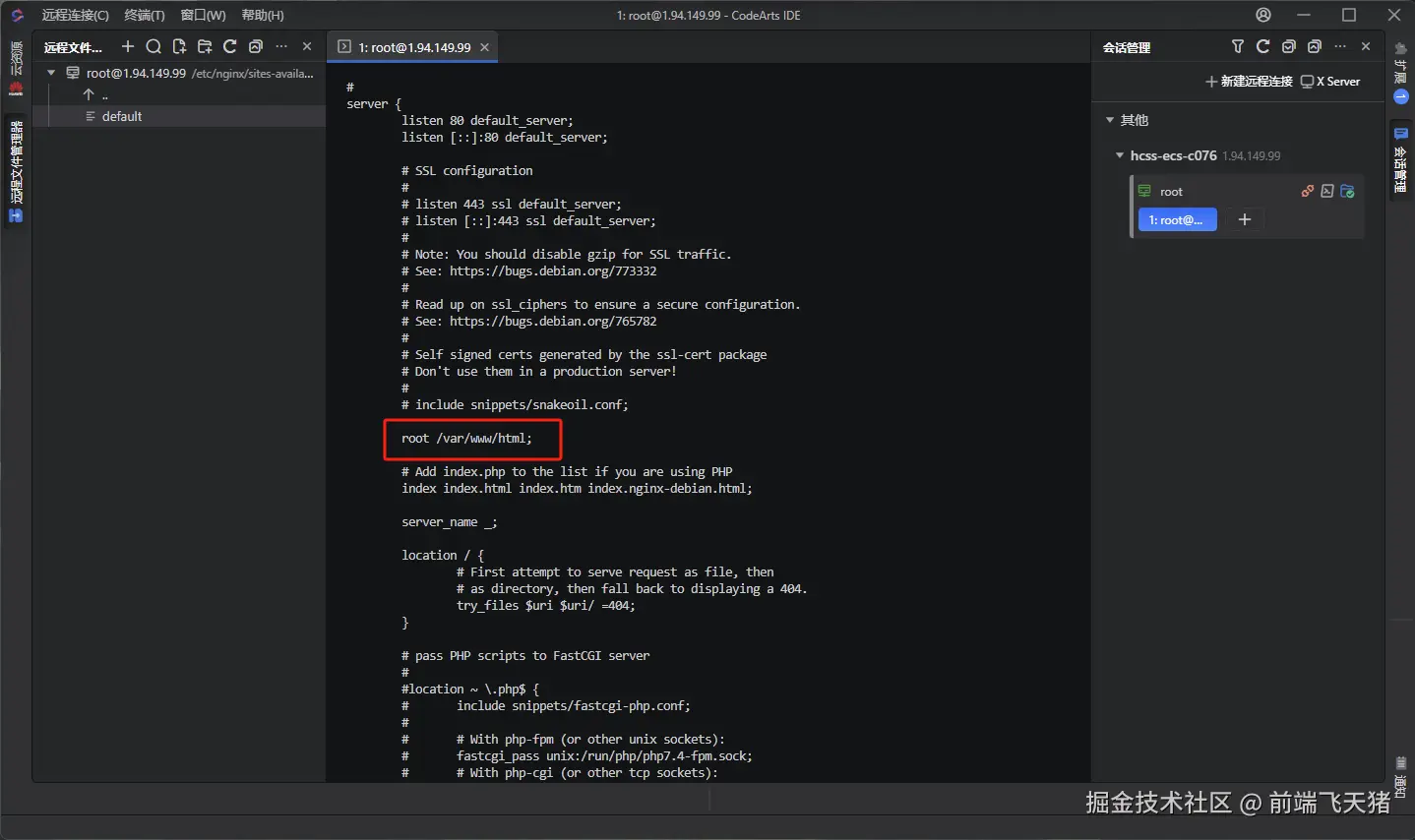1415x840 pixels.
Task: Refresh the 会话管理 session list
Action: click(x=1263, y=46)
